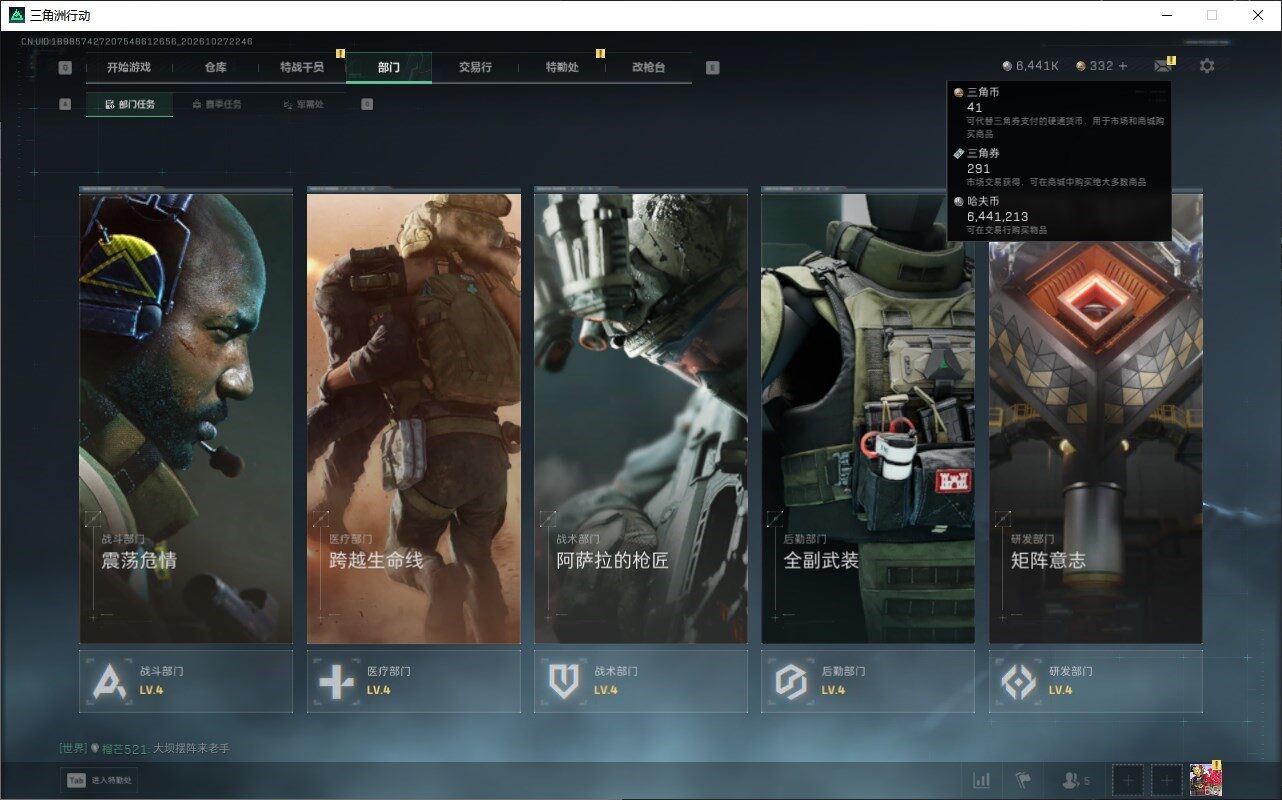Viewport: 1282px width, 800px height.
Task: Click the 6,441,213 哈夫币 tooltip value
Action: [x=998, y=216]
